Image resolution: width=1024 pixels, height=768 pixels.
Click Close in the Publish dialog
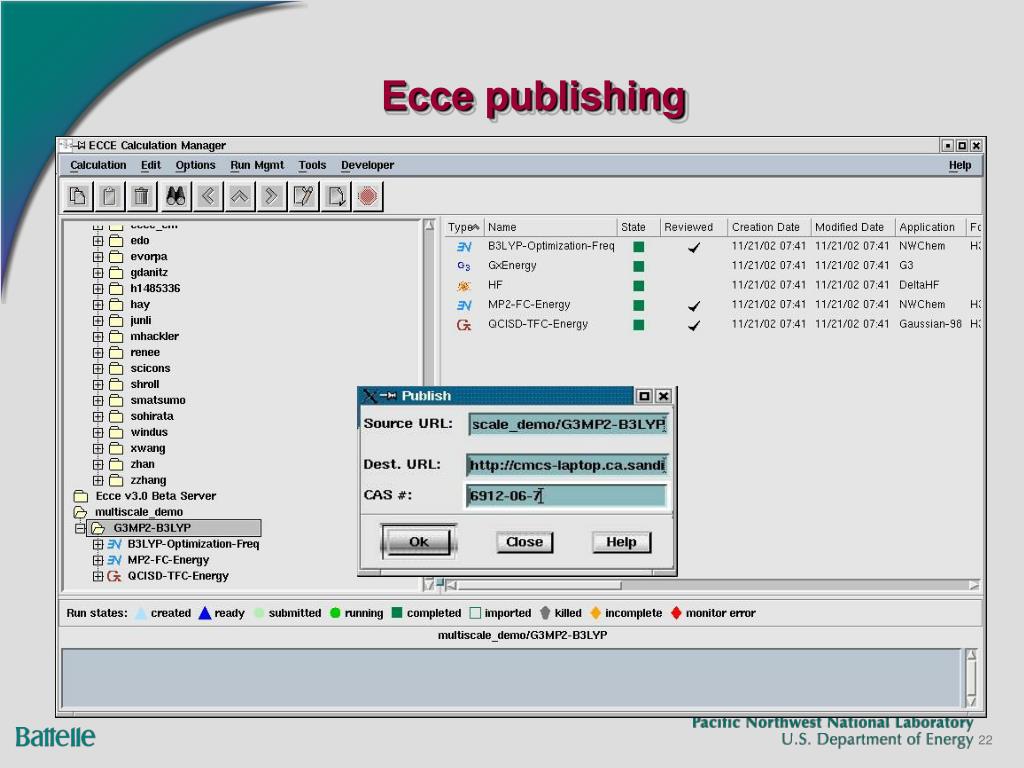524,542
